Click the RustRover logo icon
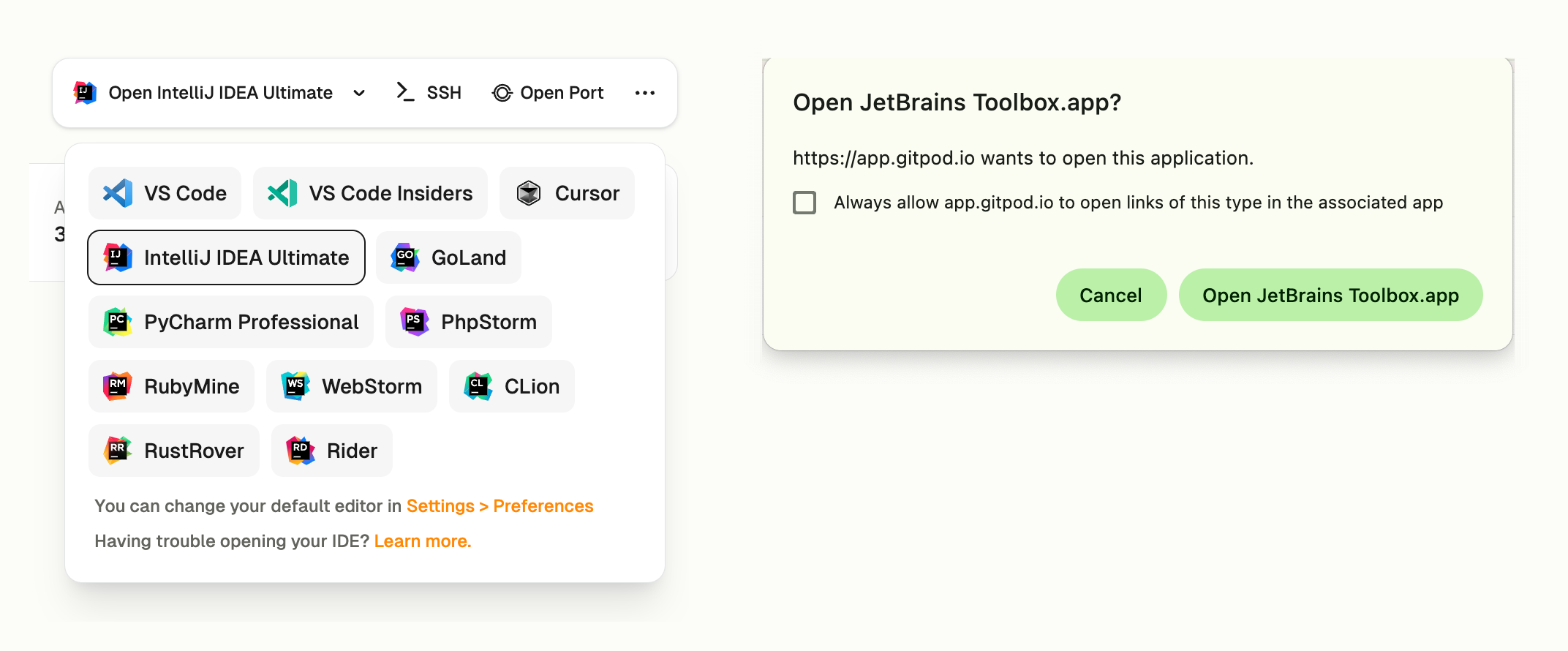This screenshot has width=1568, height=651. pos(118,451)
